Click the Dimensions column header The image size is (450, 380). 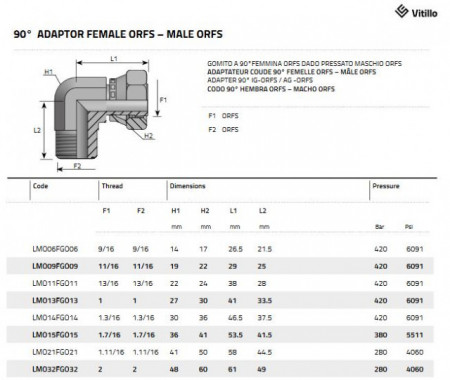click(187, 186)
